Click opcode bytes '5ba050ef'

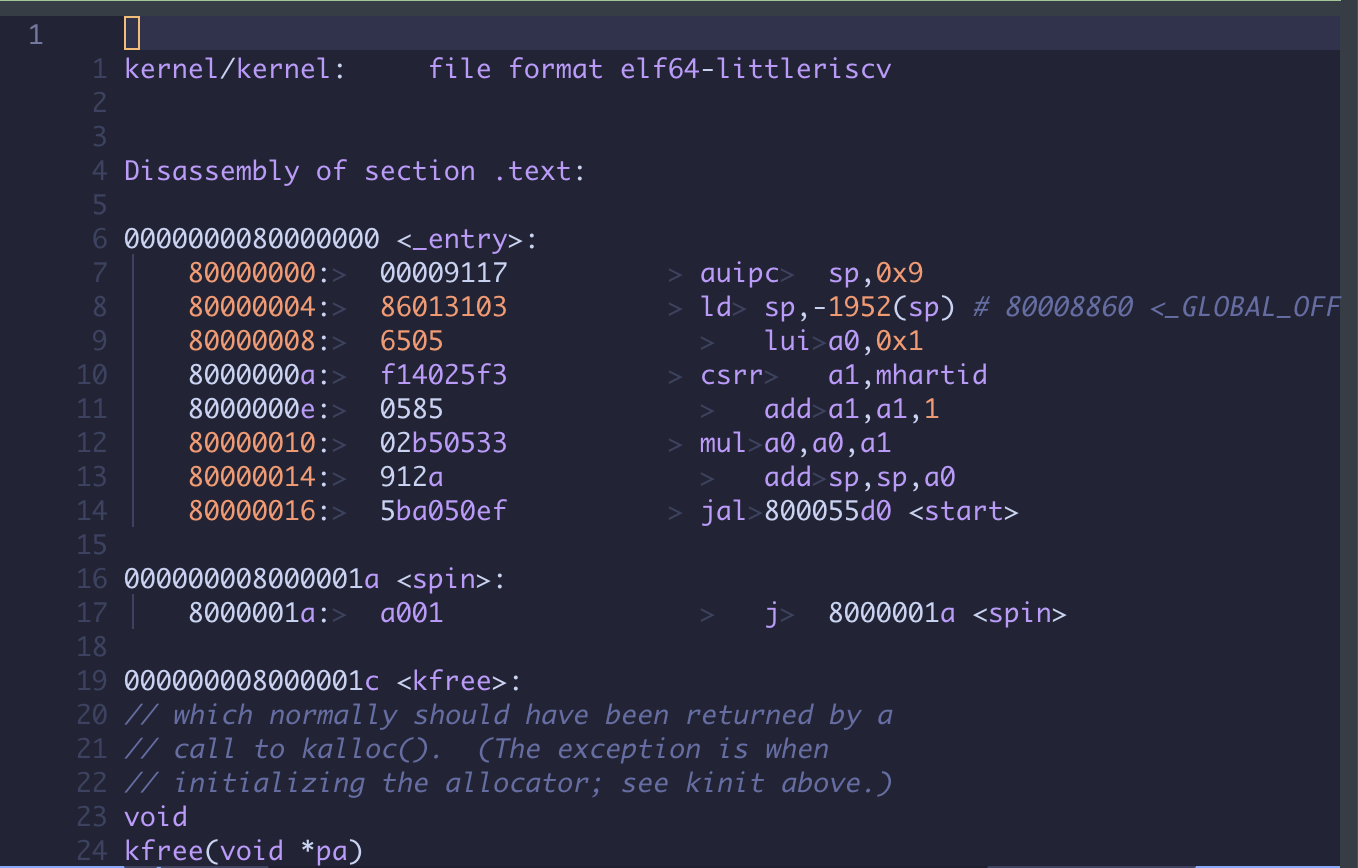pos(444,511)
